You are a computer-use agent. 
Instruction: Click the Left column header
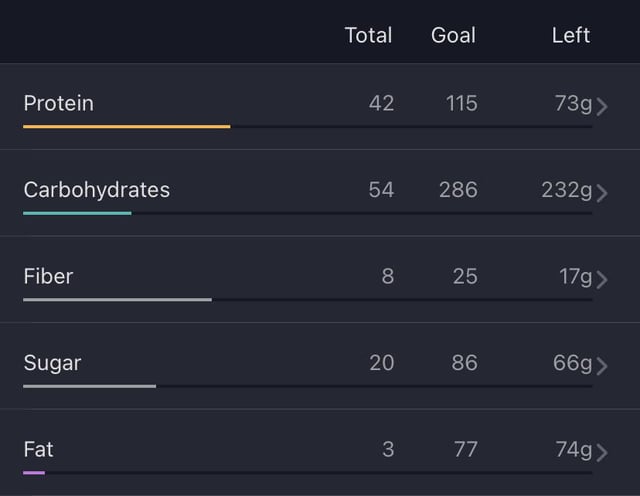(x=571, y=35)
